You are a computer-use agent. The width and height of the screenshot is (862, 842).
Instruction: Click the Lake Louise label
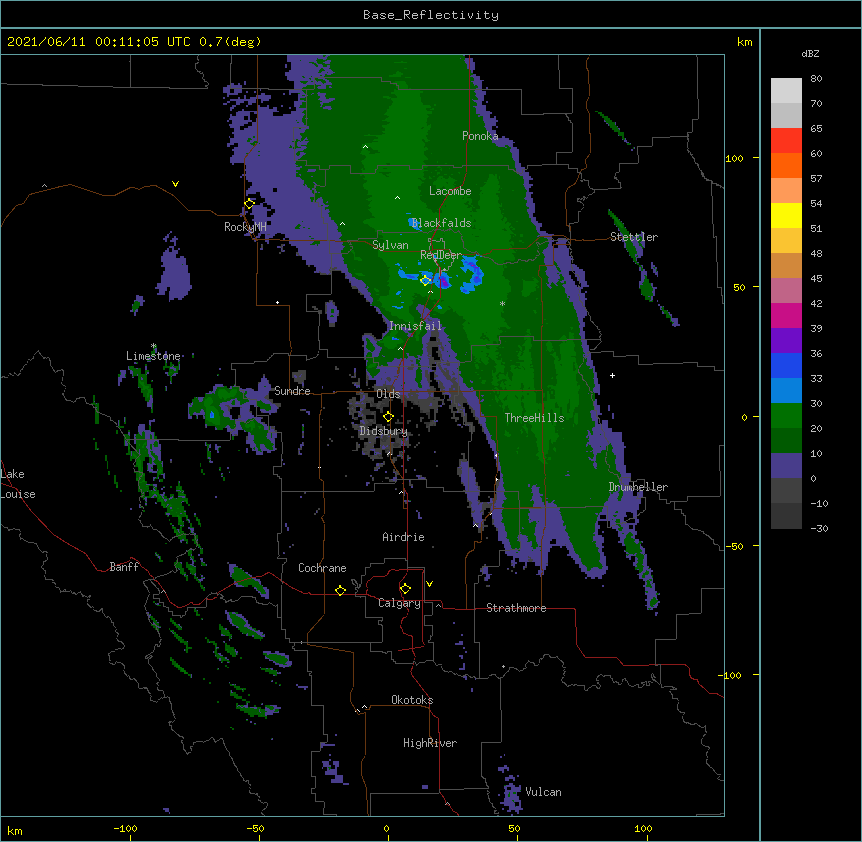pos(18,484)
